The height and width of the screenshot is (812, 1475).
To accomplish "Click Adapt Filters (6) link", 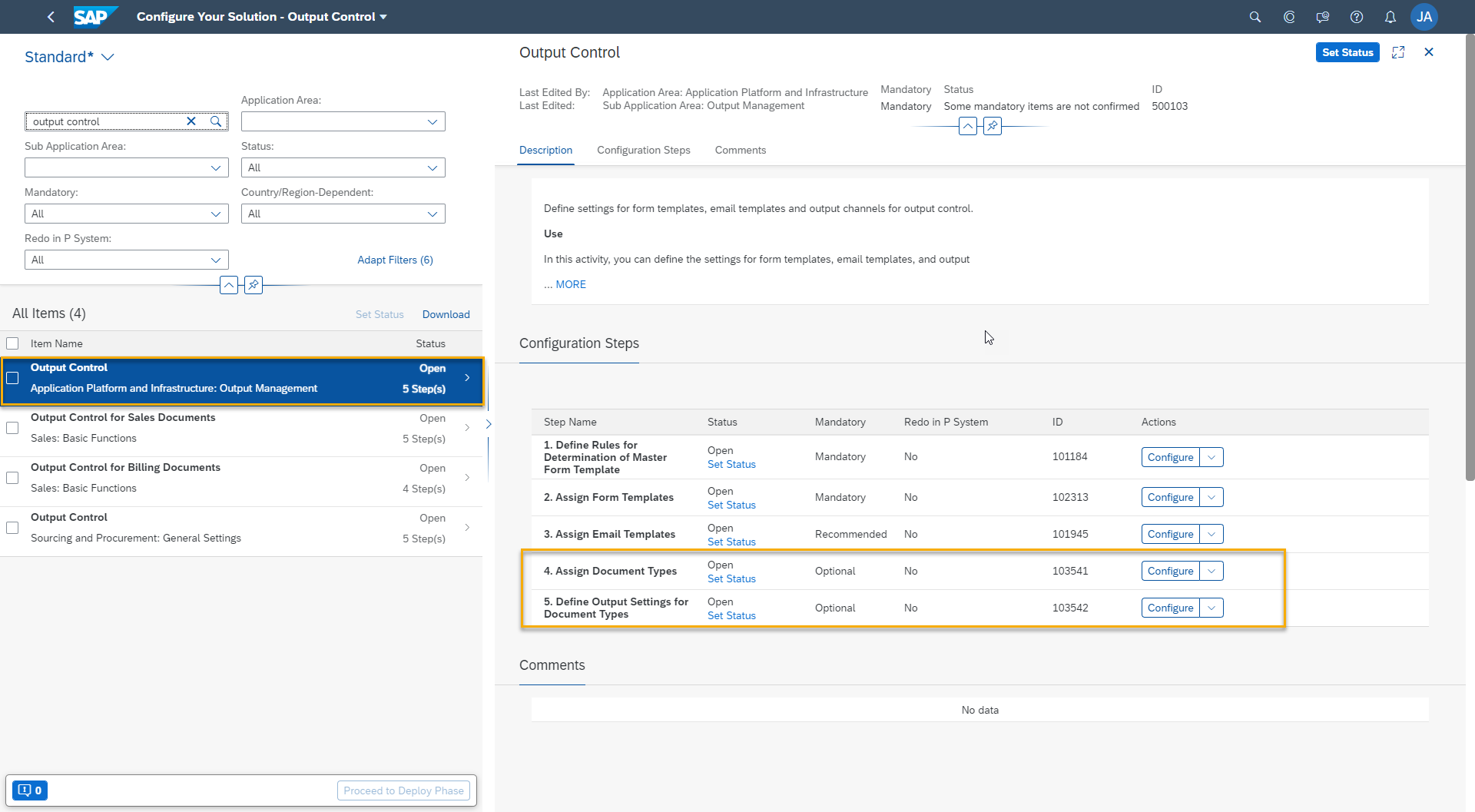I will (x=395, y=260).
